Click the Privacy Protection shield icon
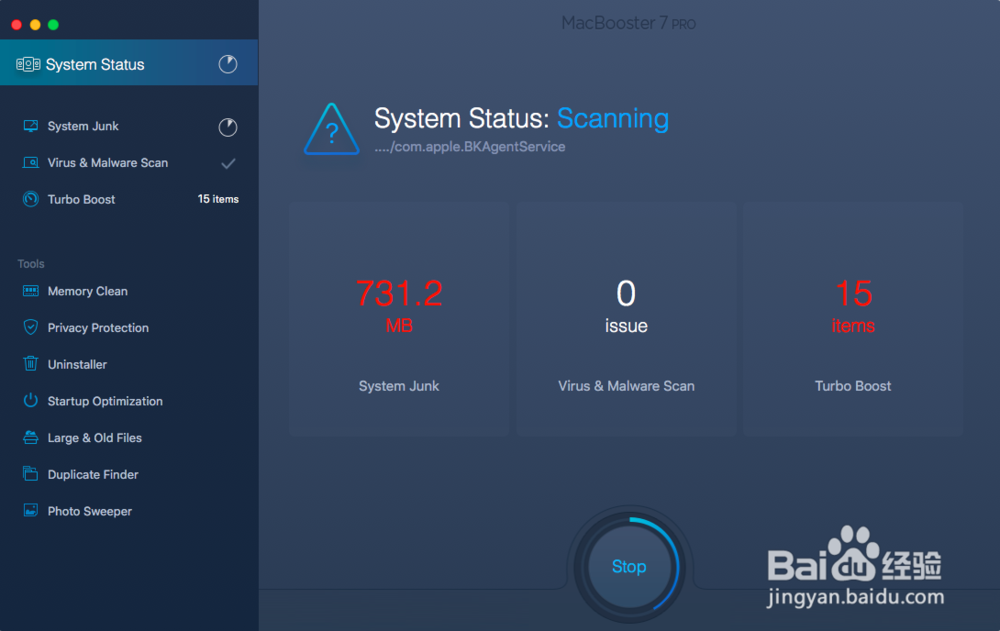The image size is (1000, 631). pos(30,327)
